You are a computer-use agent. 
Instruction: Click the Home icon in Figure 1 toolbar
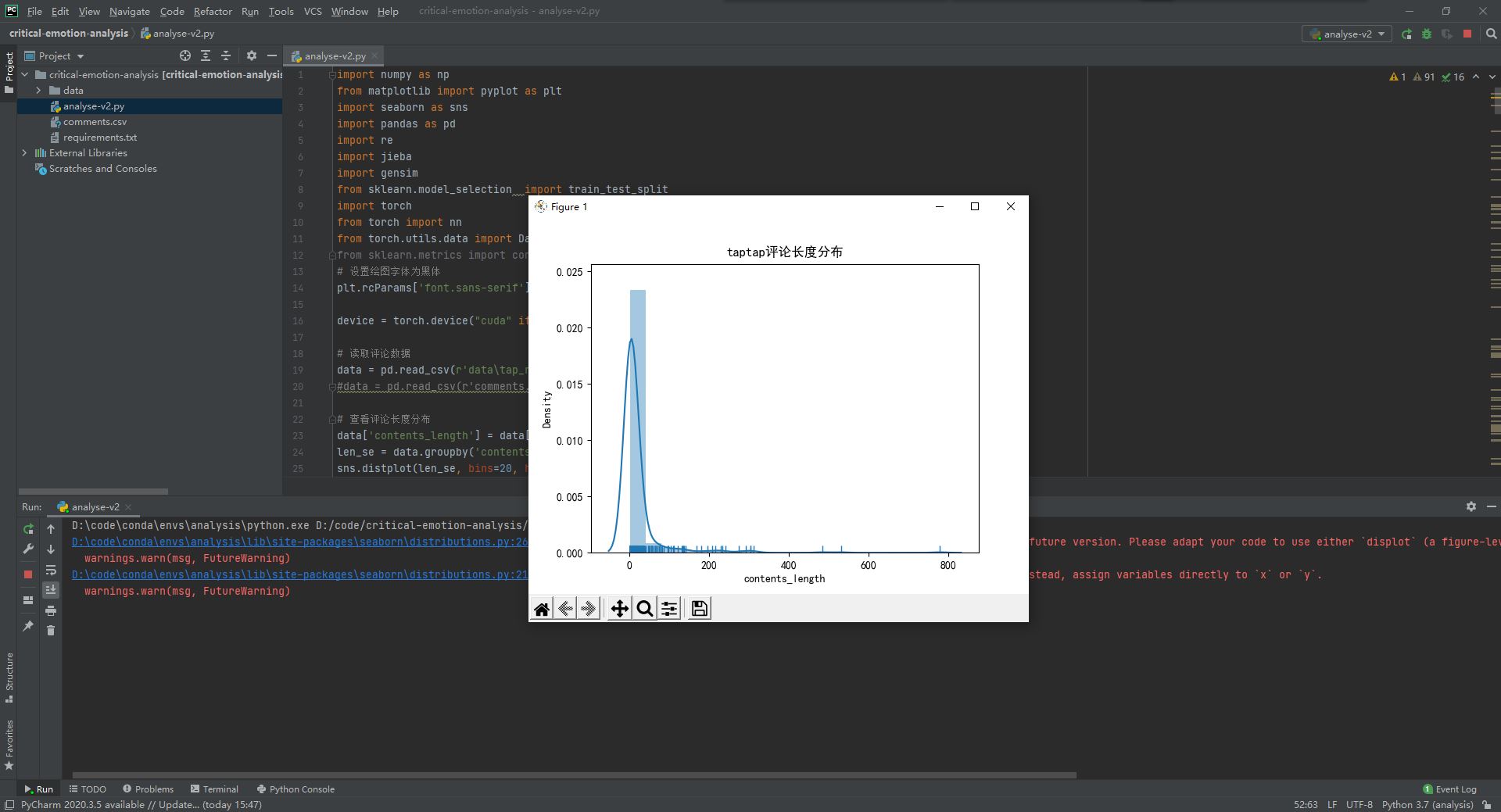click(x=542, y=609)
